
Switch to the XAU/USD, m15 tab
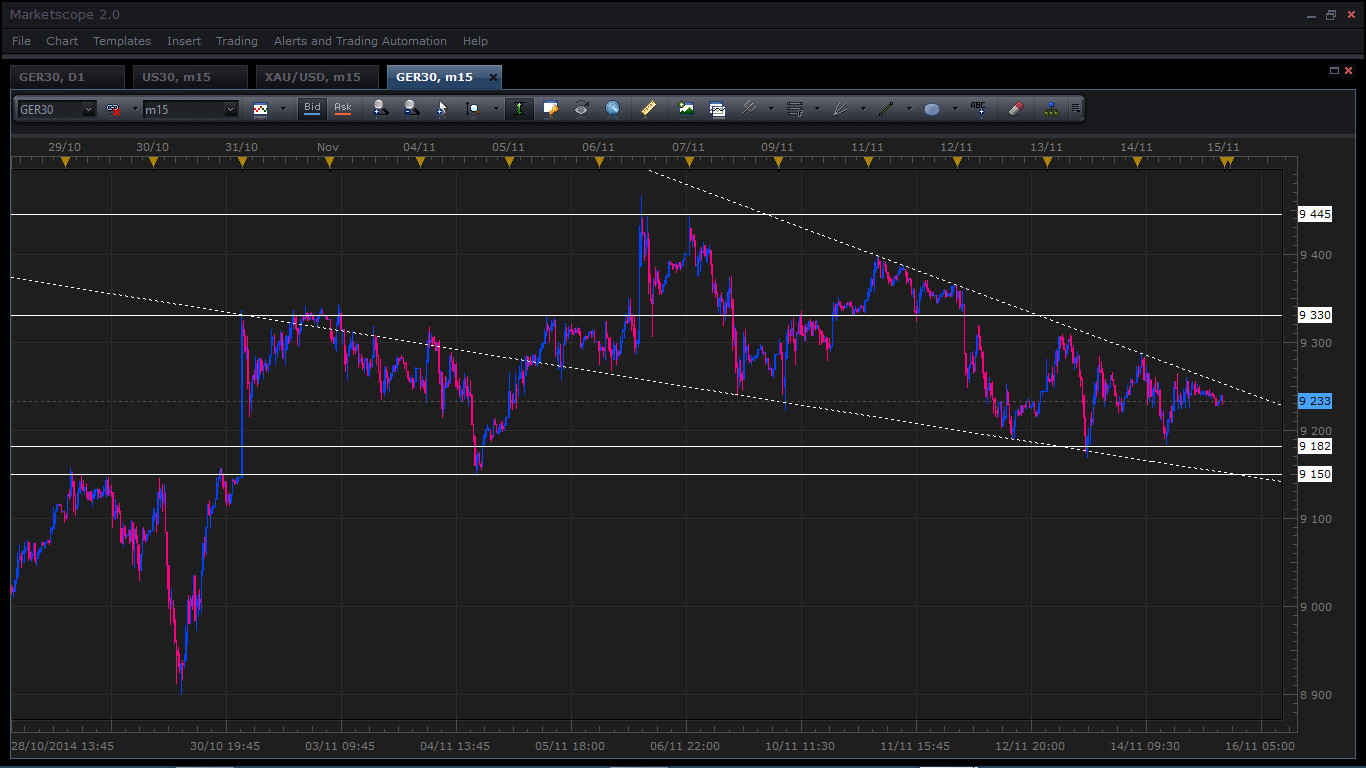point(313,77)
